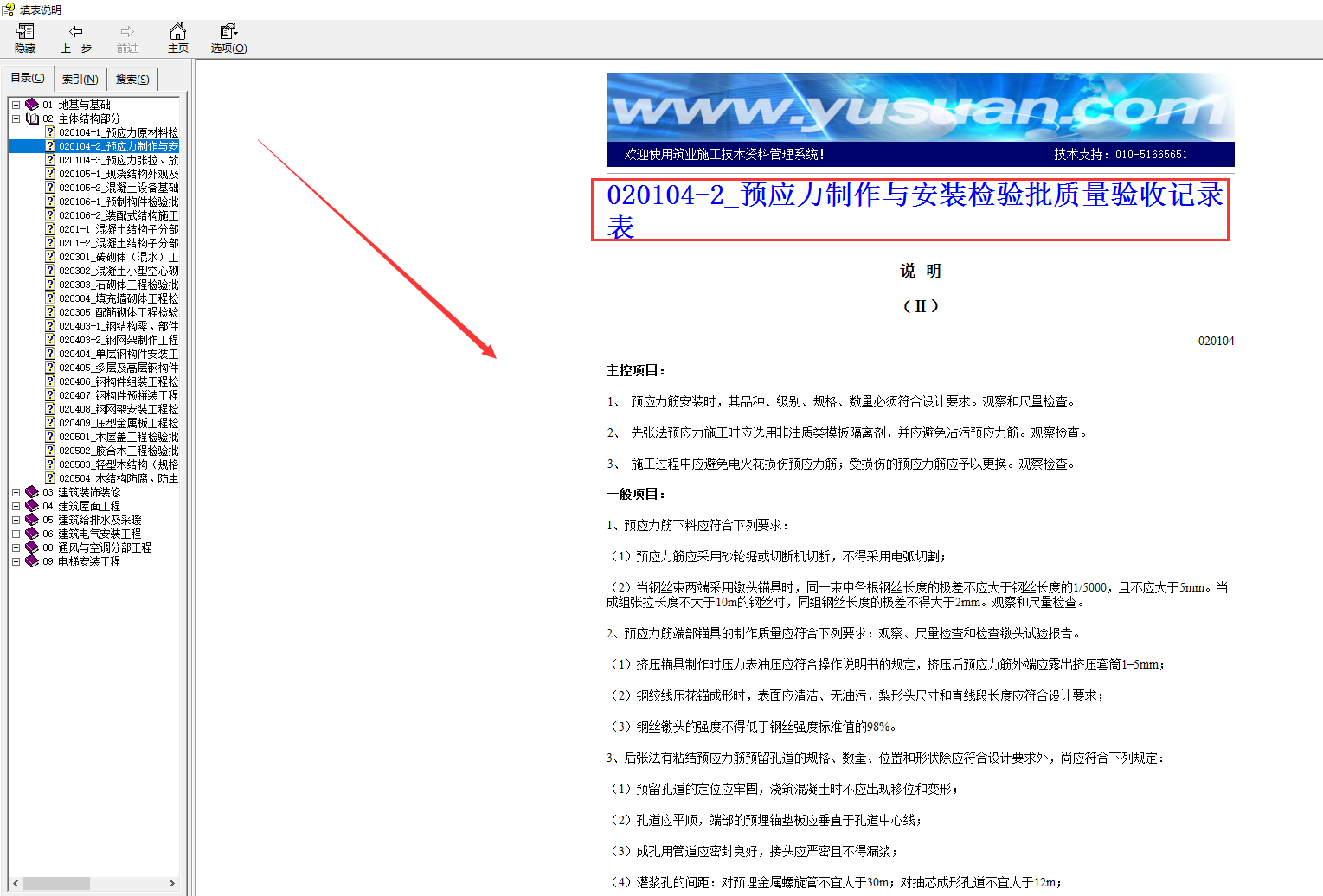Screen dimensions: 1323x896
Task: Click the help-page icon of 020106-1_预制构件检验批
Action: pos(50,202)
